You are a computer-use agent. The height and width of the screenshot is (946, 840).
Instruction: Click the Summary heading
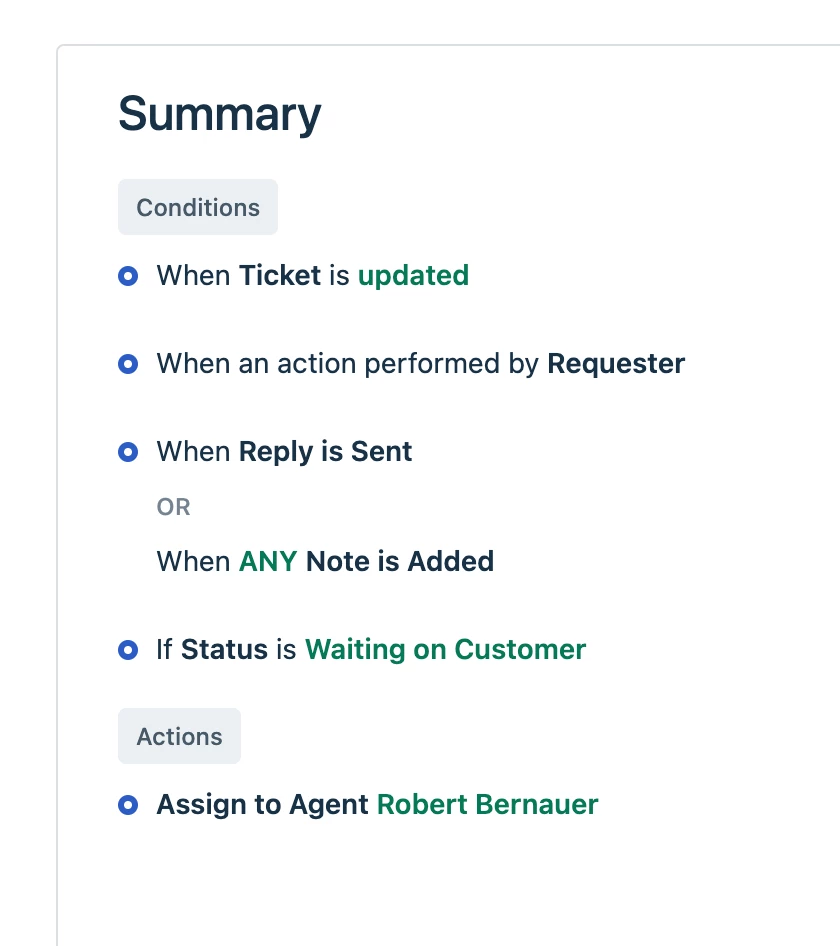pyautogui.click(x=220, y=115)
